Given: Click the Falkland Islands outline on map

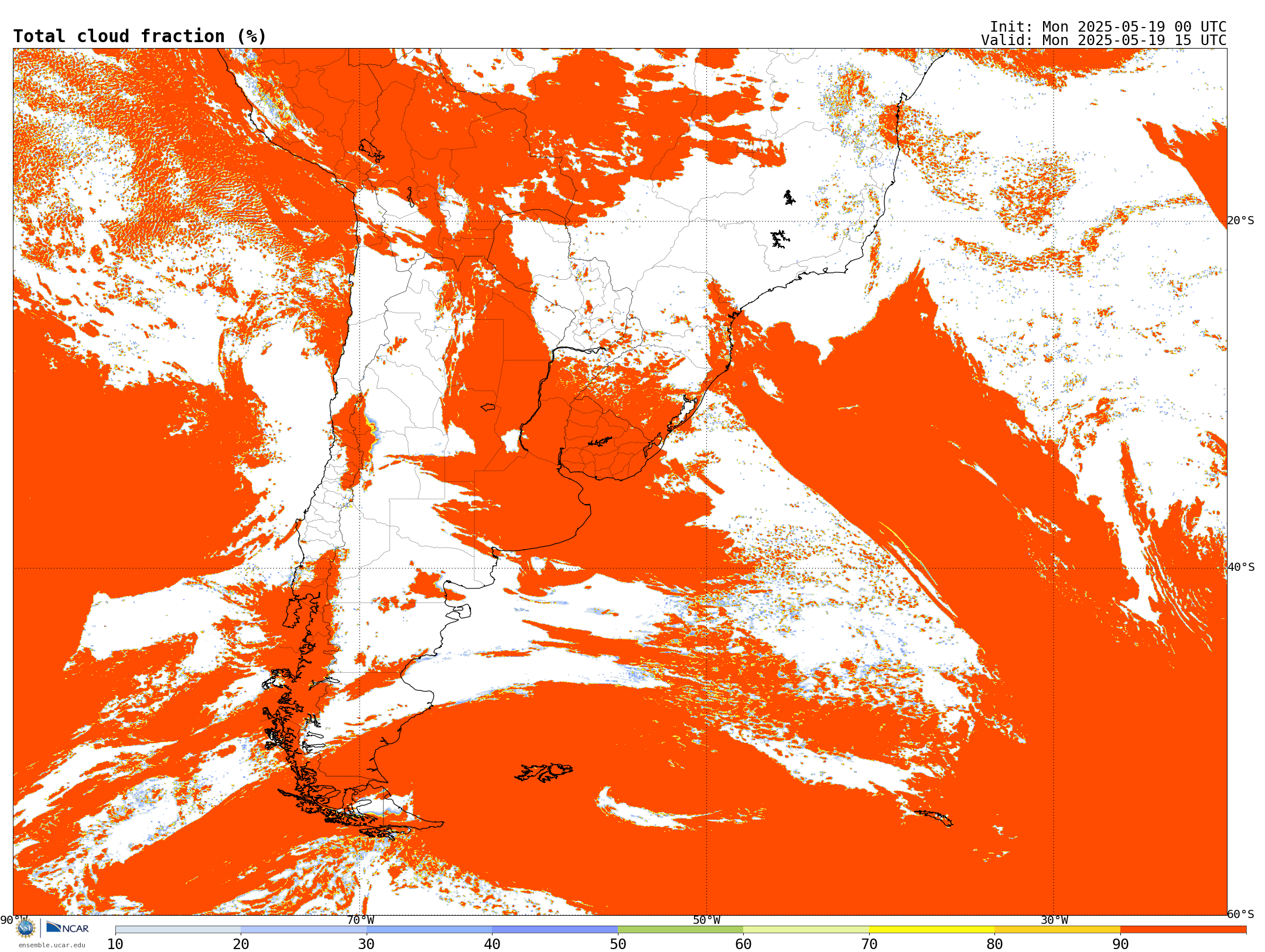Looking at the screenshot, I should [x=543, y=772].
